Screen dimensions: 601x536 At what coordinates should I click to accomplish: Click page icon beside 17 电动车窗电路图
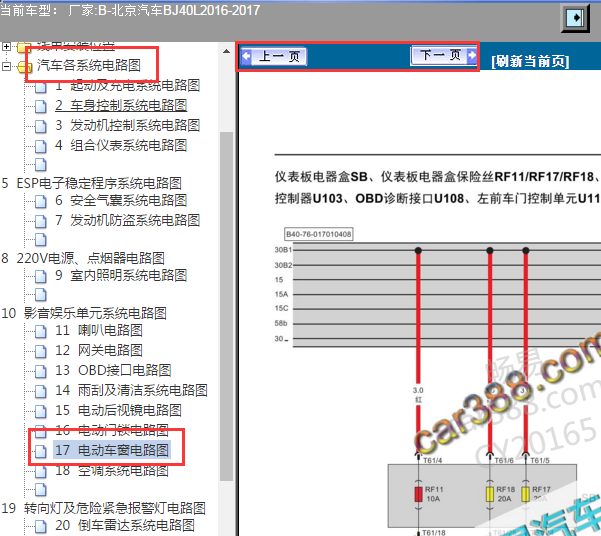[x=41, y=451]
